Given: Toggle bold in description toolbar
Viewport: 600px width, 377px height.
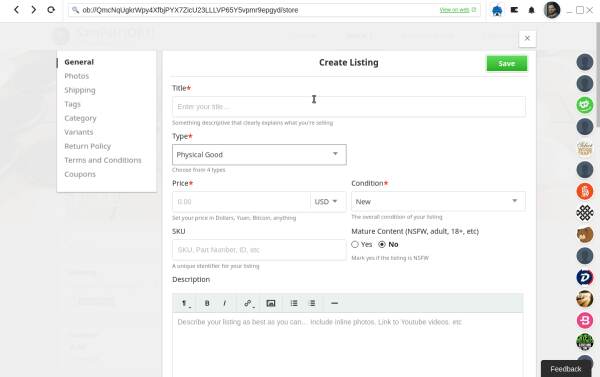Looking at the screenshot, I should tap(207, 303).
